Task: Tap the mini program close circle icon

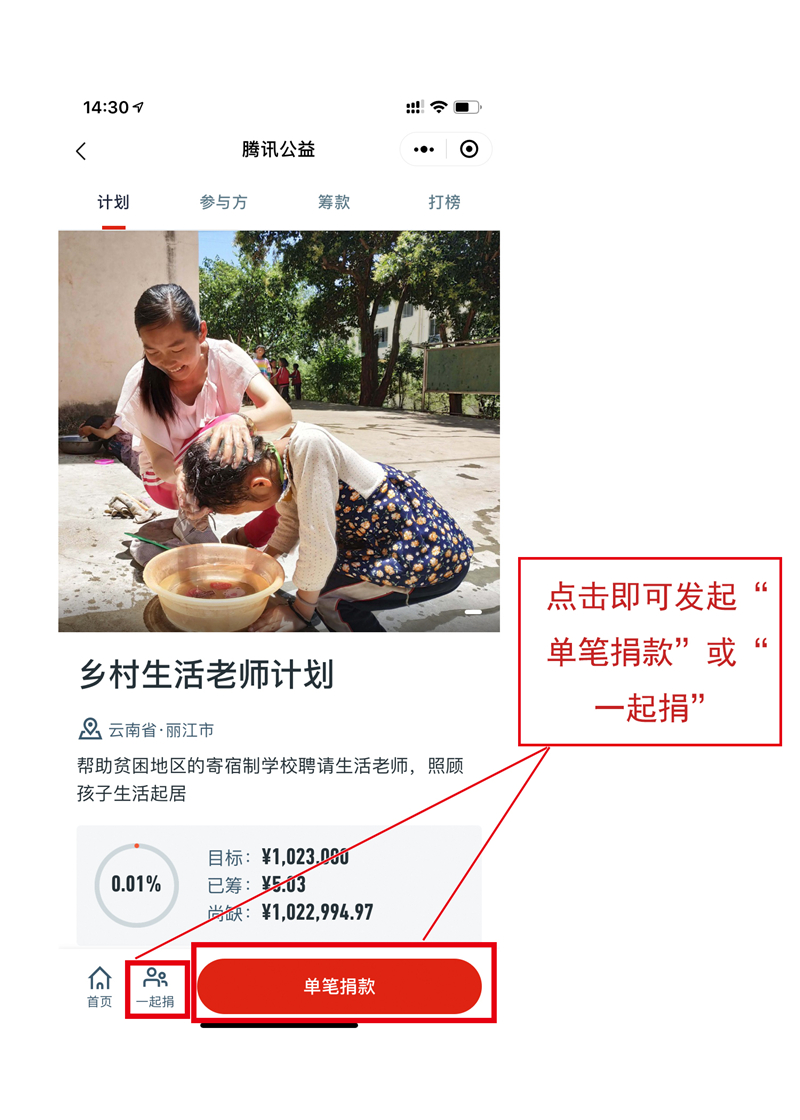Action: click(469, 149)
